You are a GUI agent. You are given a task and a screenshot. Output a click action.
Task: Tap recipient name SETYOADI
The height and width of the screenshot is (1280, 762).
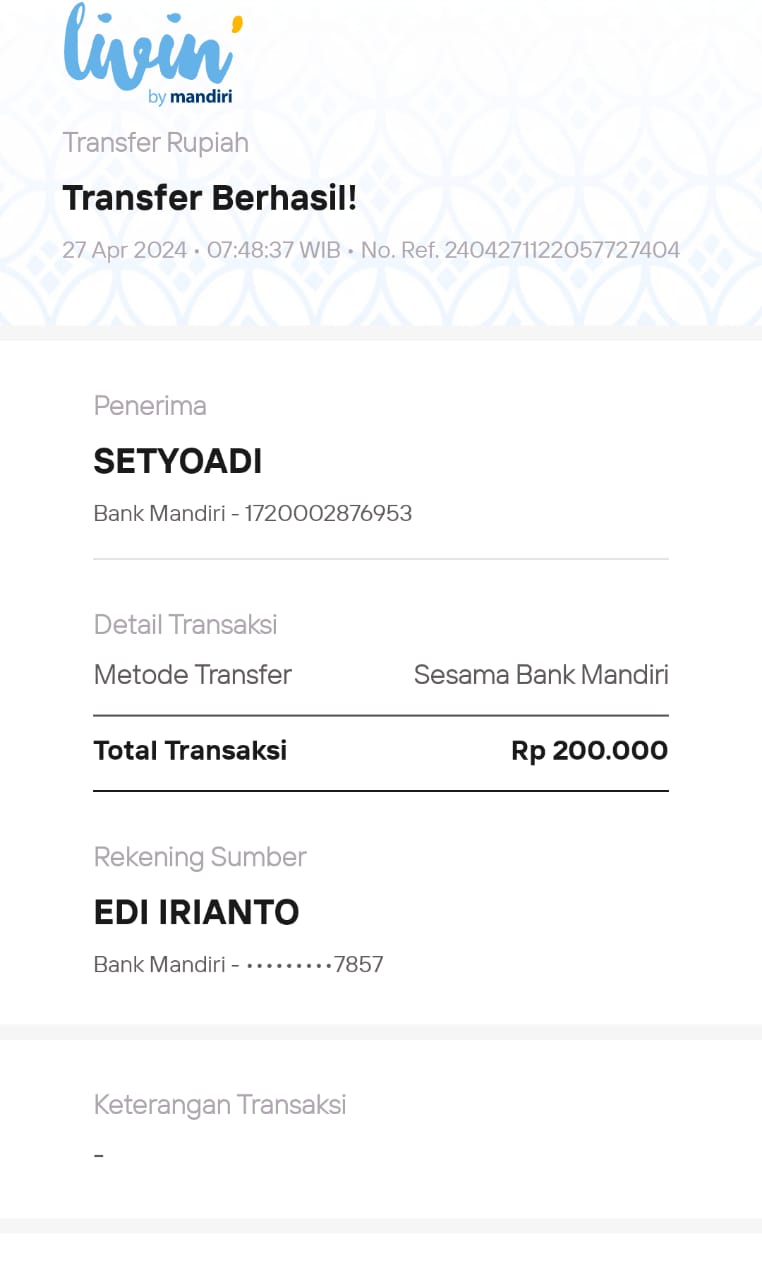click(x=177, y=461)
